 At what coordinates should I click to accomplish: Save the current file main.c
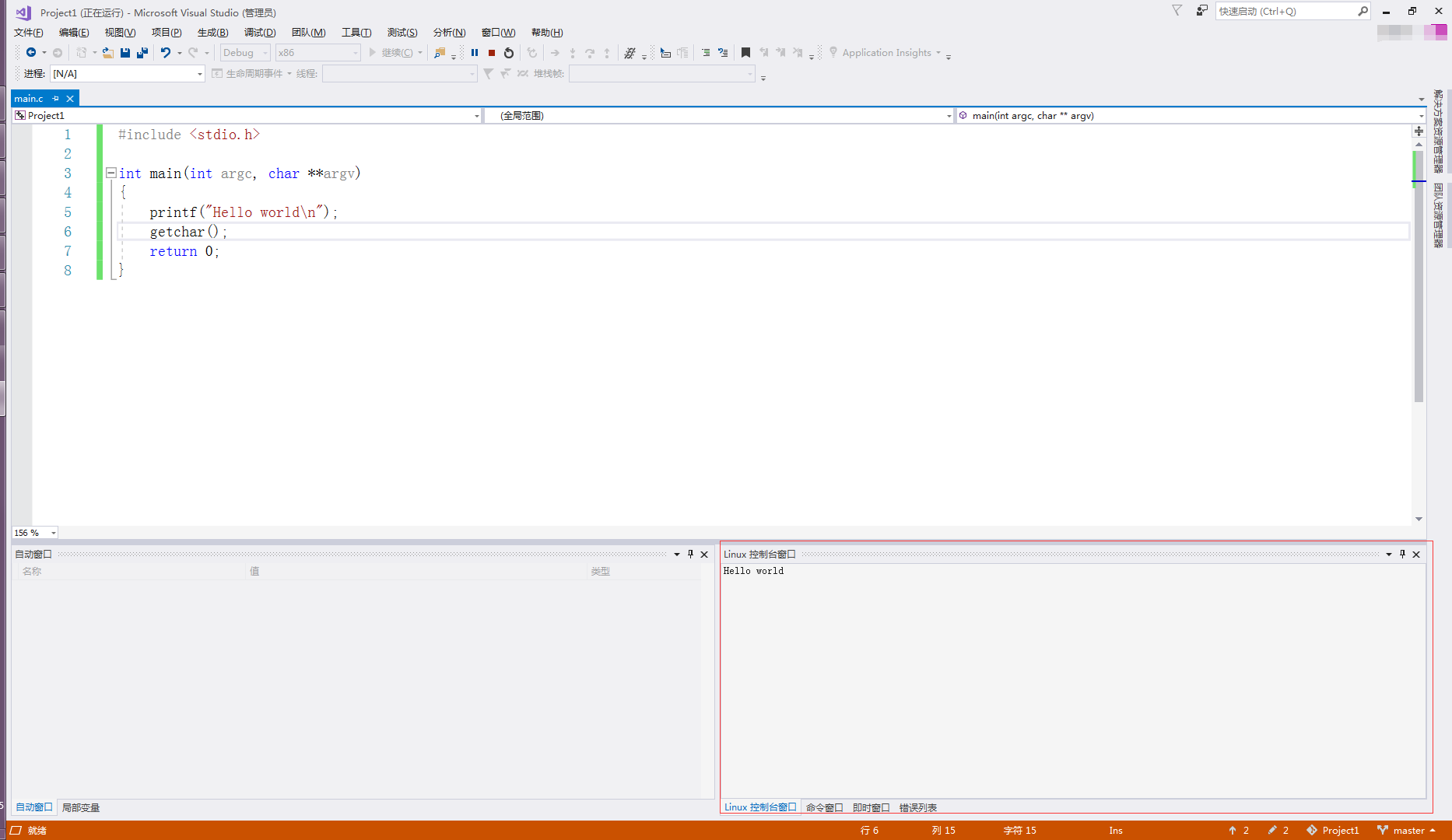point(125,53)
